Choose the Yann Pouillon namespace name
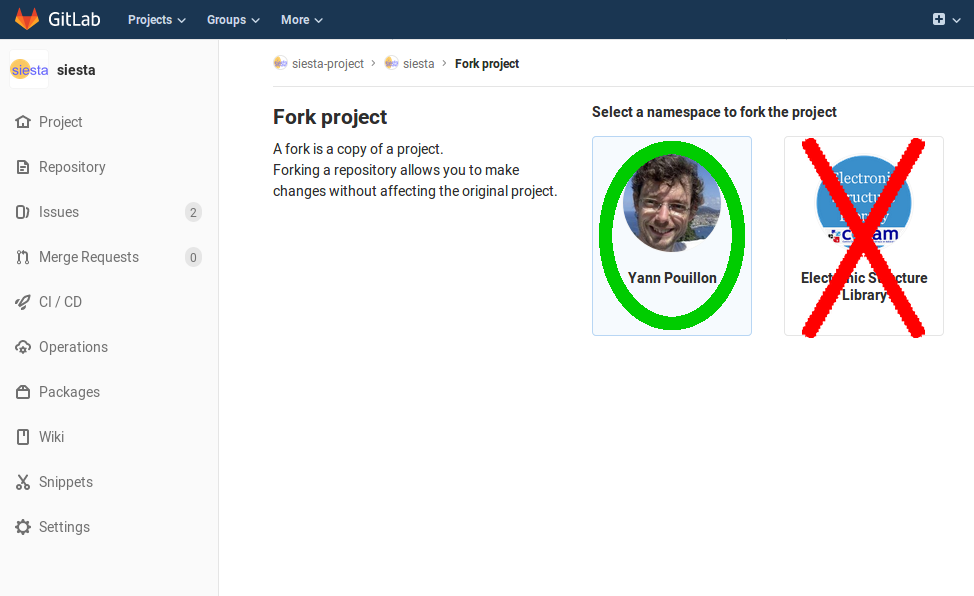The width and height of the screenshot is (974, 596). point(672,278)
